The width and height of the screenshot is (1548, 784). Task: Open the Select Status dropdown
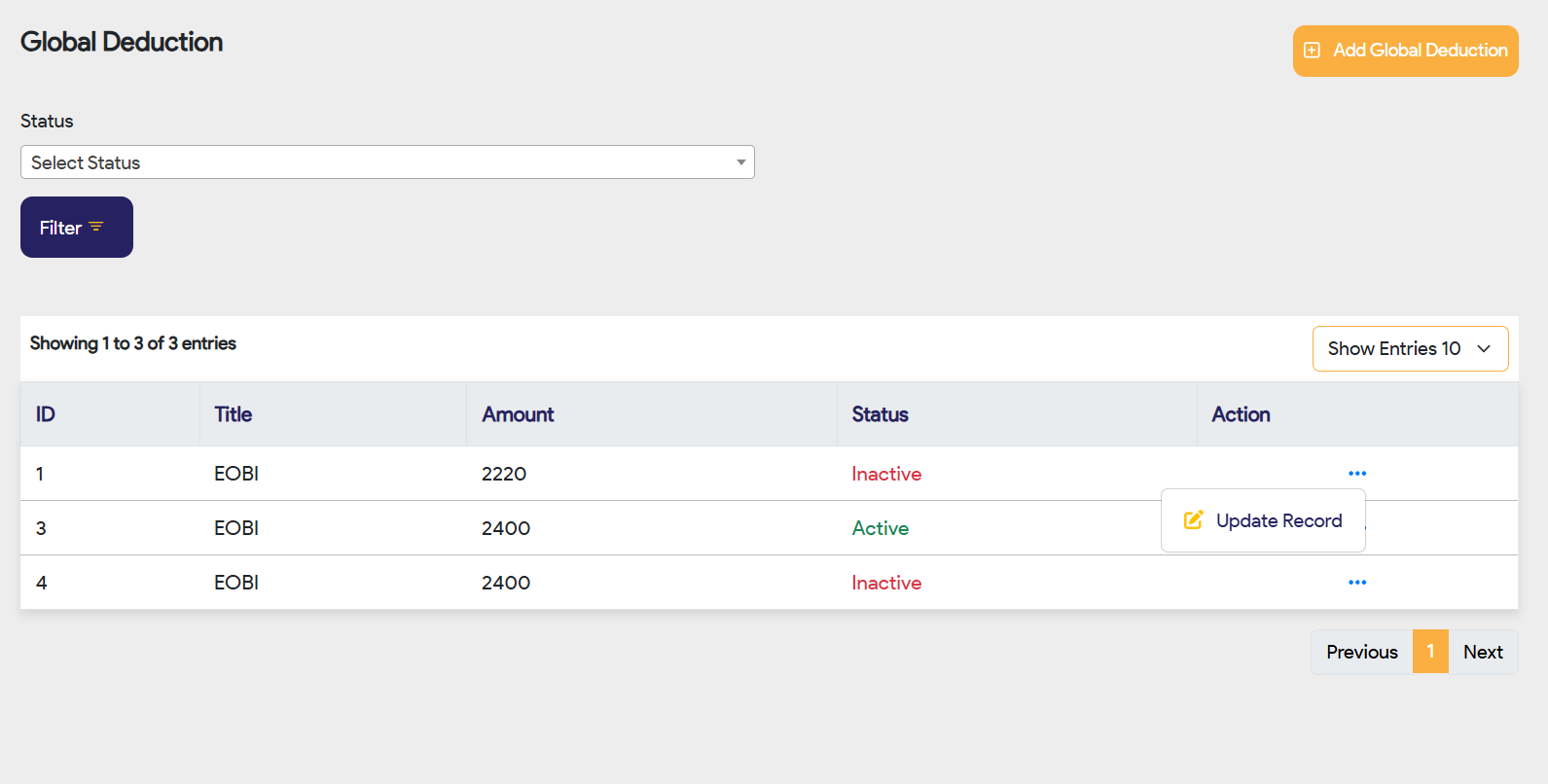[387, 162]
